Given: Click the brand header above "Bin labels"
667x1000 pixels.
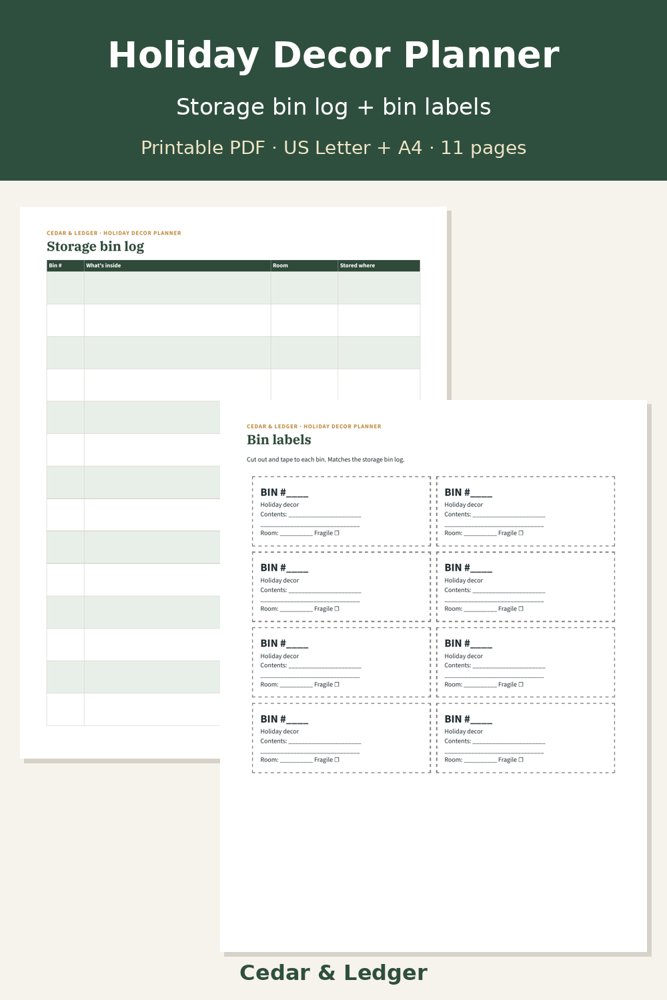Looking at the screenshot, I should 314,426.
